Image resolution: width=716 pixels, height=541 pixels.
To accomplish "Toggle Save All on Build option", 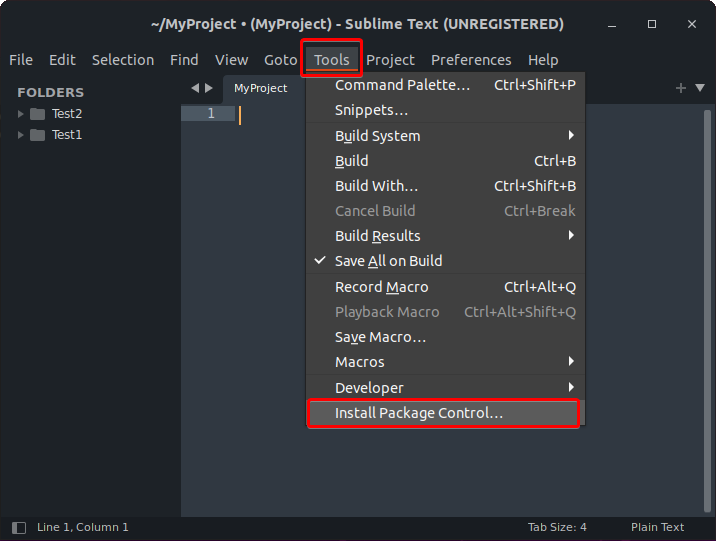I will pos(445,261).
